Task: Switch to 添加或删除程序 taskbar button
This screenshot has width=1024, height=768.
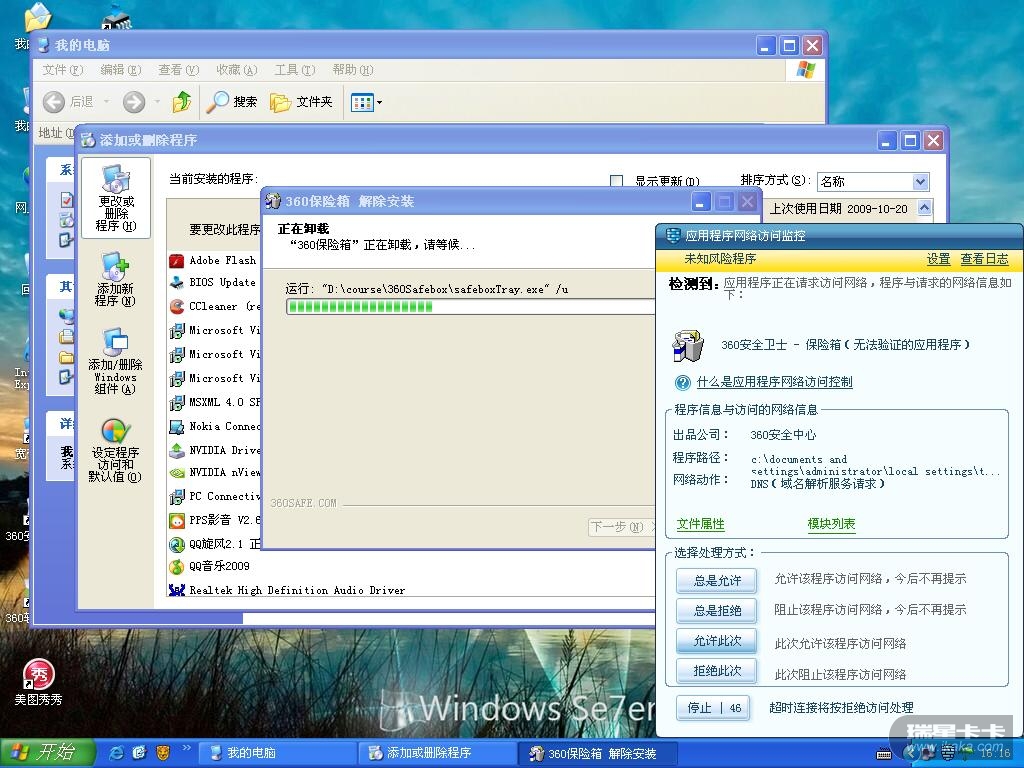Action: pos(436,753)
